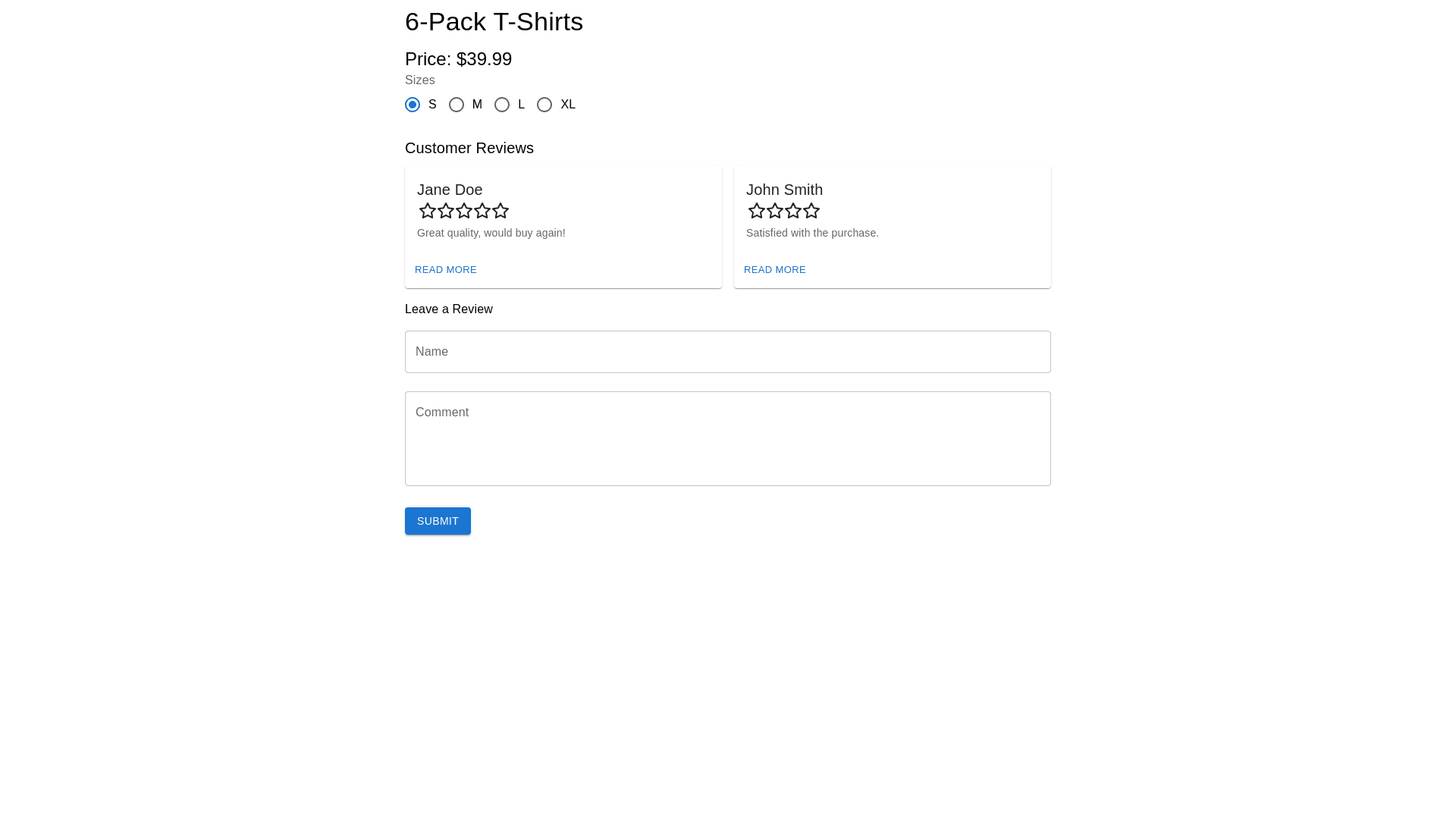The width and height of the screenshot is (1456, 819).
Task: Click the Jane Doe reviewer name
Action: click(x=450, y=190)
